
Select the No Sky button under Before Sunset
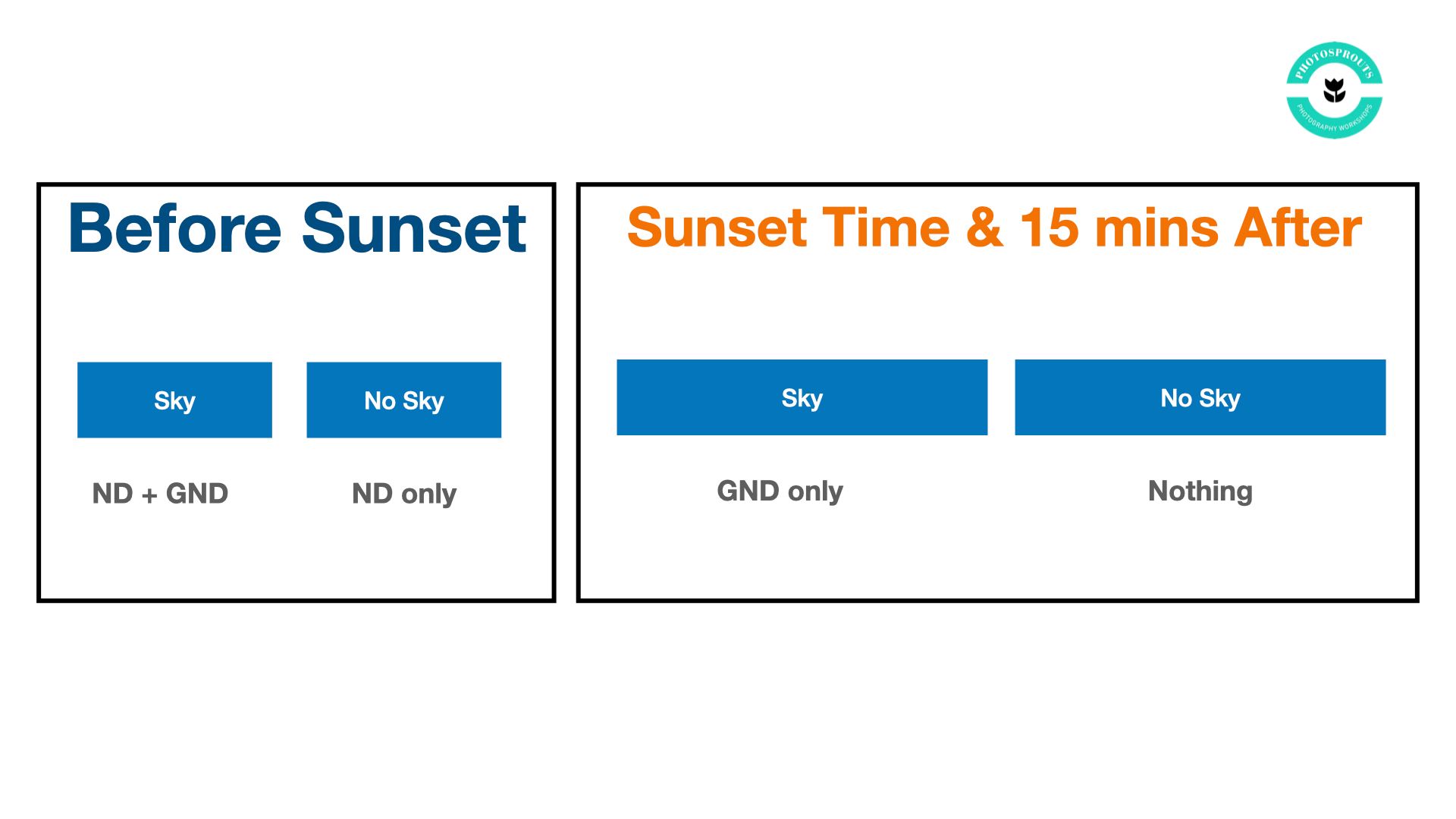(x=403, y=400)
